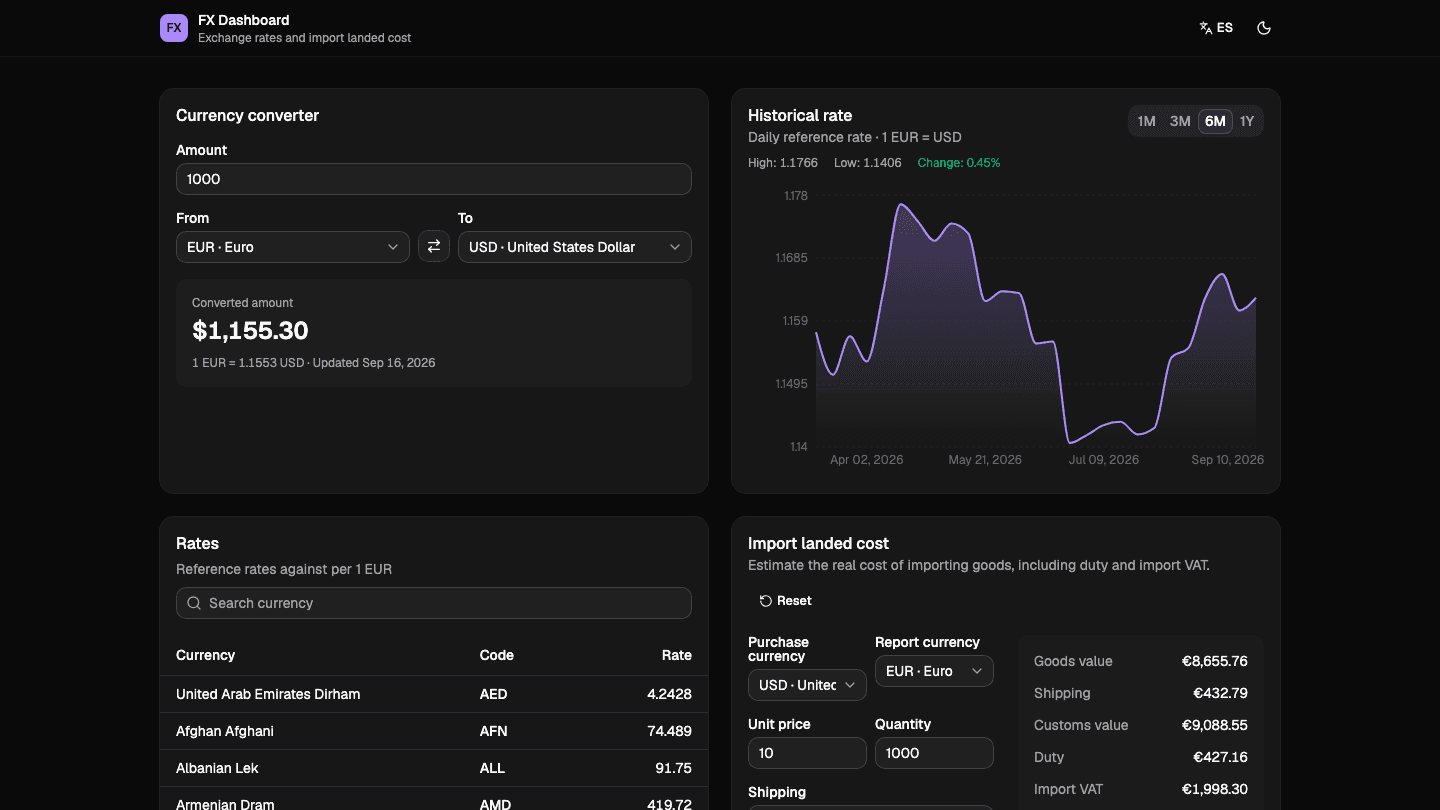Click the Goods value €8,655.76

click(1214, 661)
